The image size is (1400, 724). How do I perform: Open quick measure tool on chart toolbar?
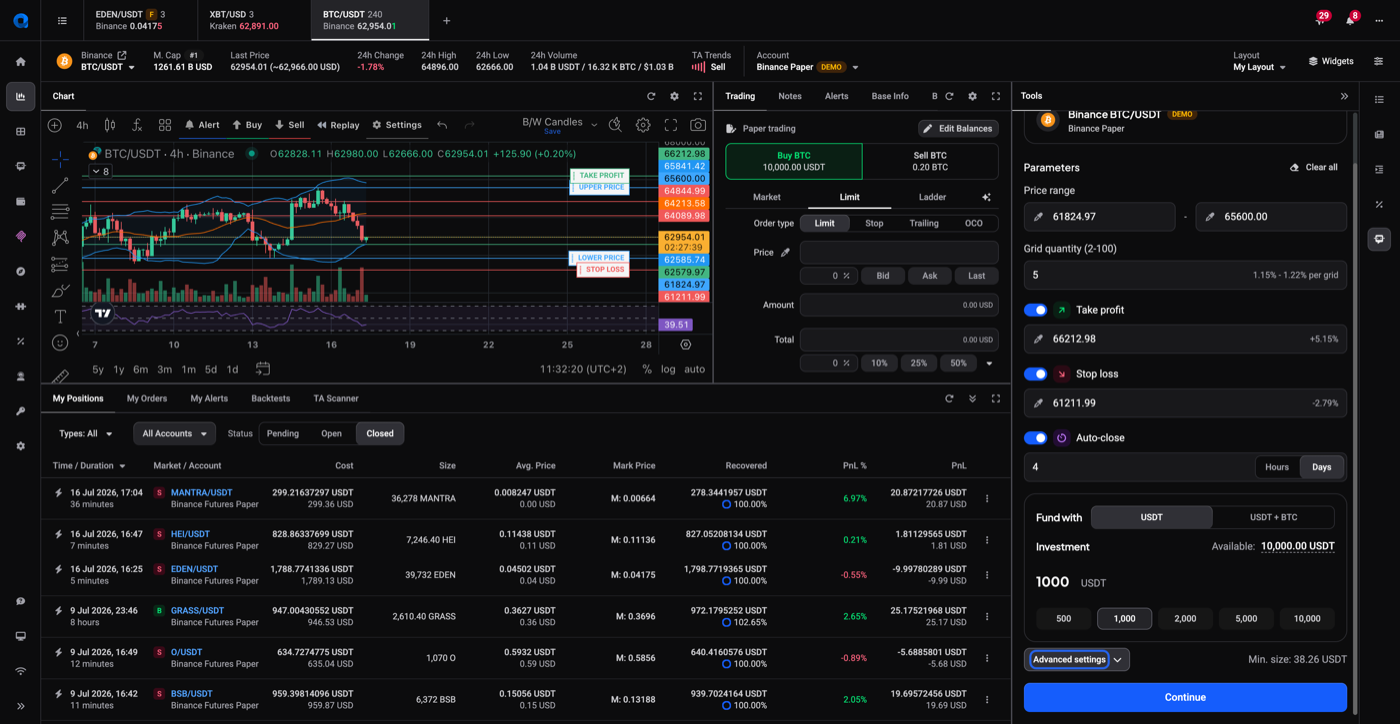(615, 125)
